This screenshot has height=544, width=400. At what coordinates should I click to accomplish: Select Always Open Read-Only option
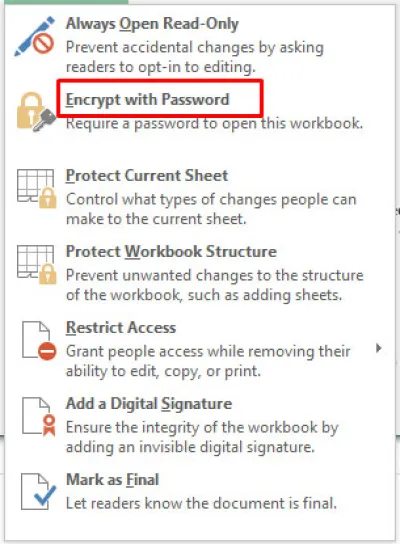pos(152,24)
